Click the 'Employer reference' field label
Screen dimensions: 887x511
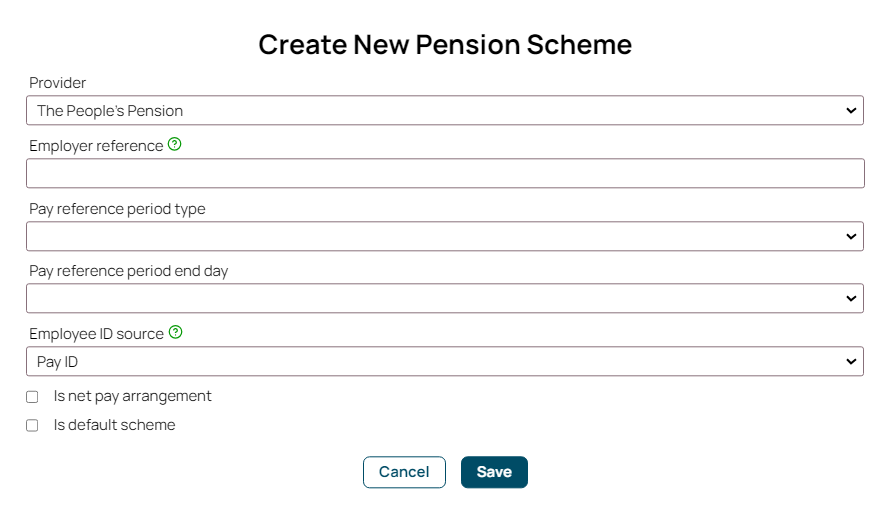[96, 146]
